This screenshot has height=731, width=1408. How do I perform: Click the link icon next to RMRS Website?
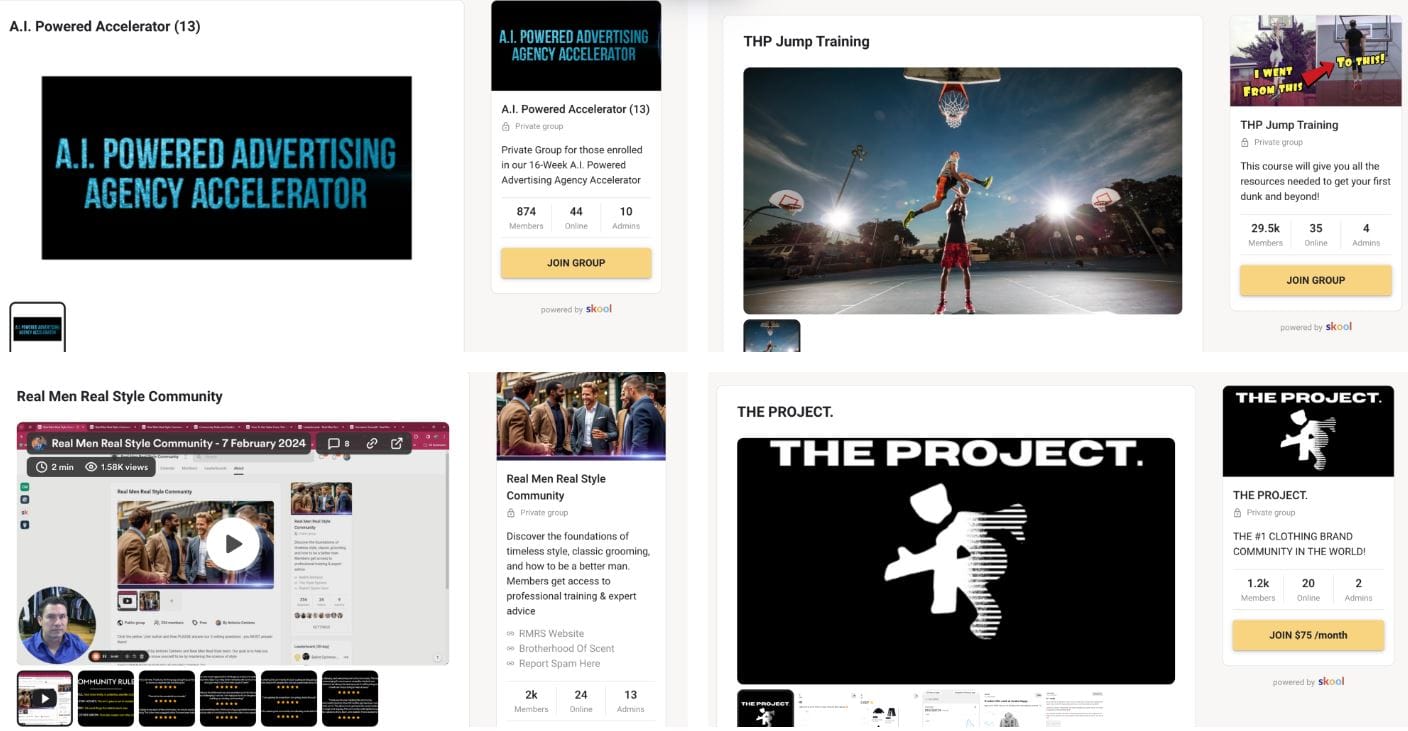coord(511,634)
